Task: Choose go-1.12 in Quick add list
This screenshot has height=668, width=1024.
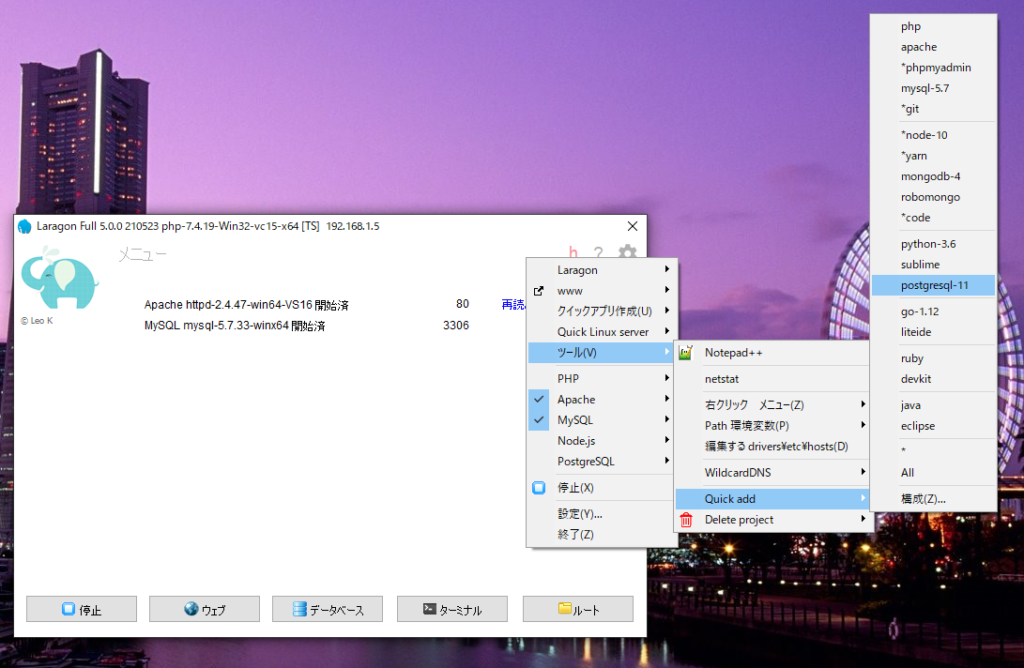Action: 933,311
